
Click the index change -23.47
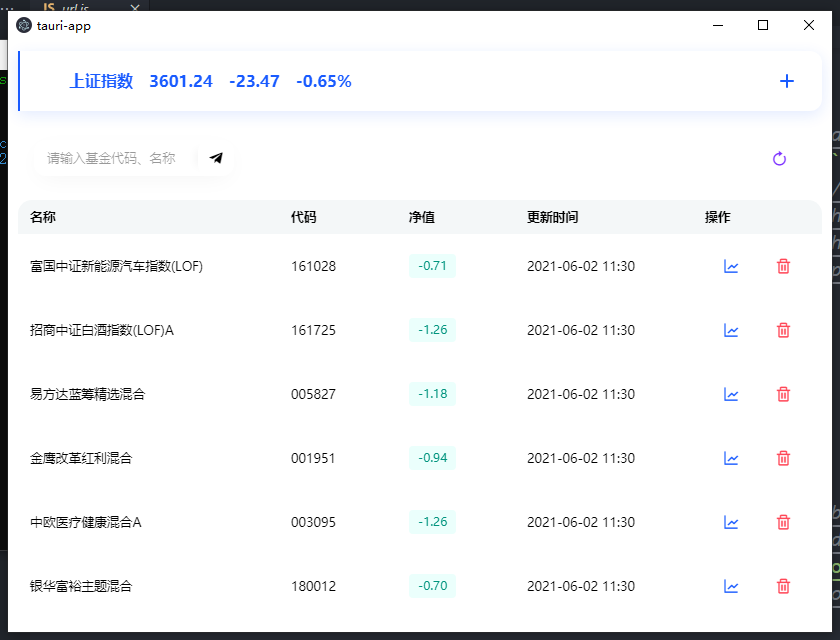254,81
